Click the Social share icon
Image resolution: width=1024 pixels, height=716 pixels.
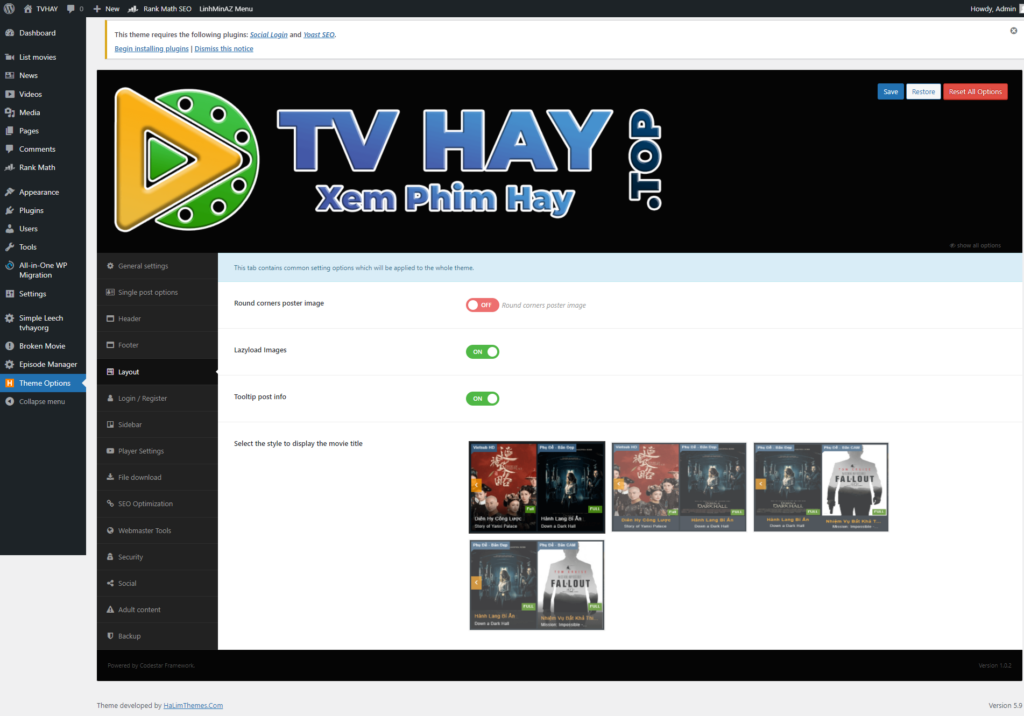(x=110, y=583)
